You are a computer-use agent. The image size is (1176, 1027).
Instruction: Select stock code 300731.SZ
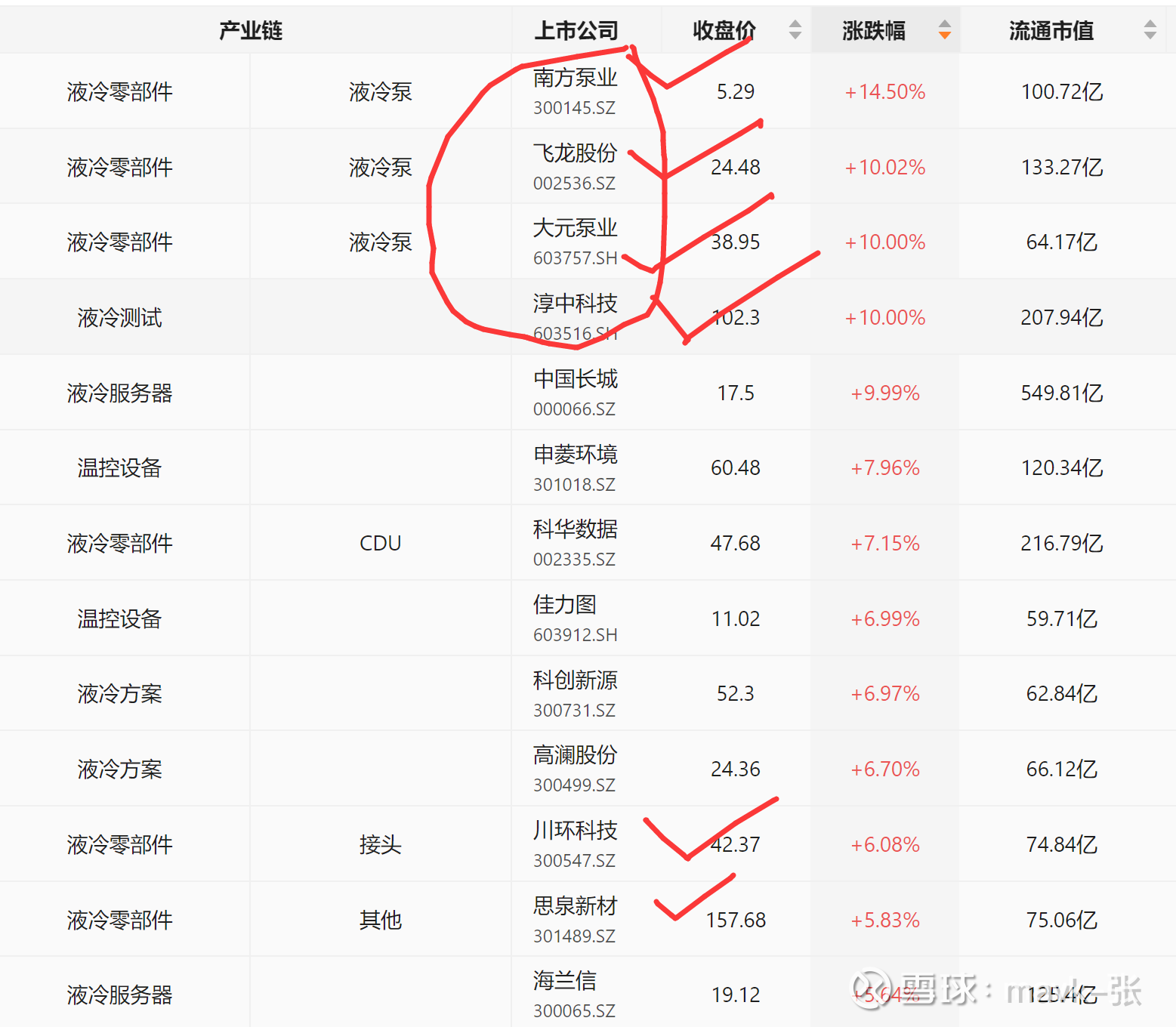[574, 711]
